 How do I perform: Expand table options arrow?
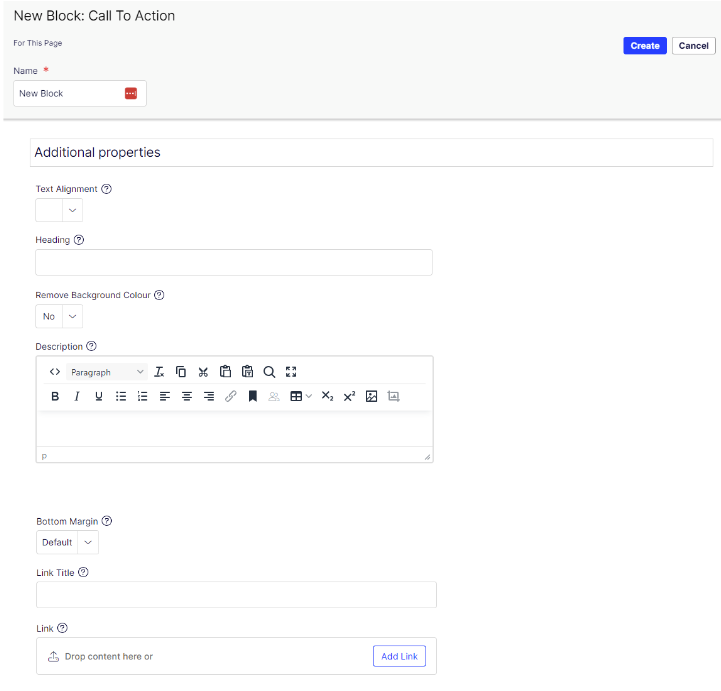click(309, 396)
